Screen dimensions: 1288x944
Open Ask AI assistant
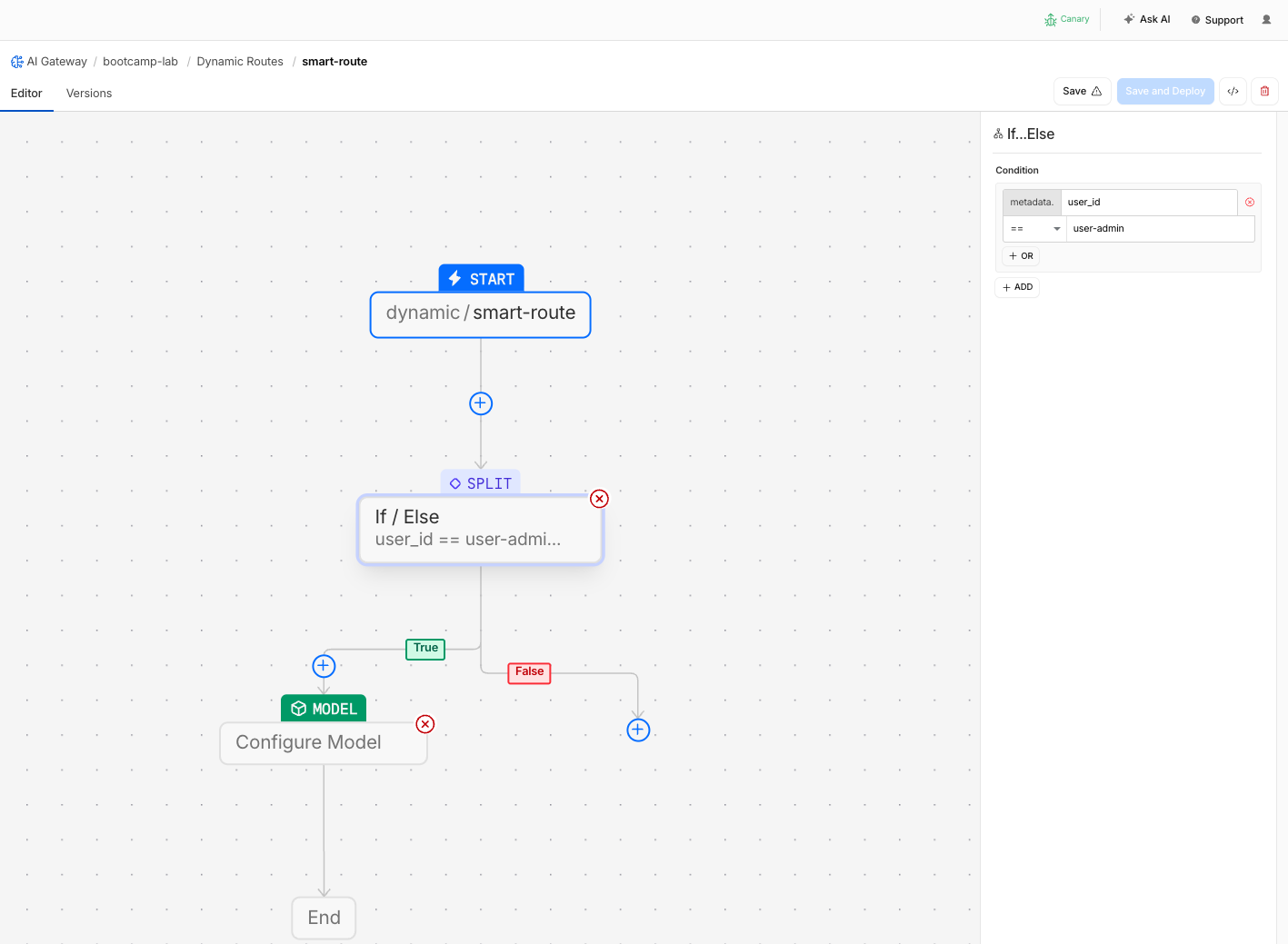(x=1146, y=19)
